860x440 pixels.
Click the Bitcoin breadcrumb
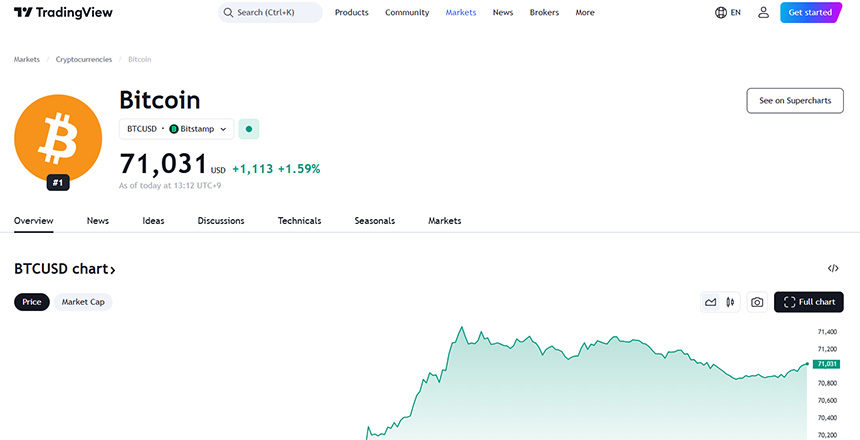tap(139, 59)
